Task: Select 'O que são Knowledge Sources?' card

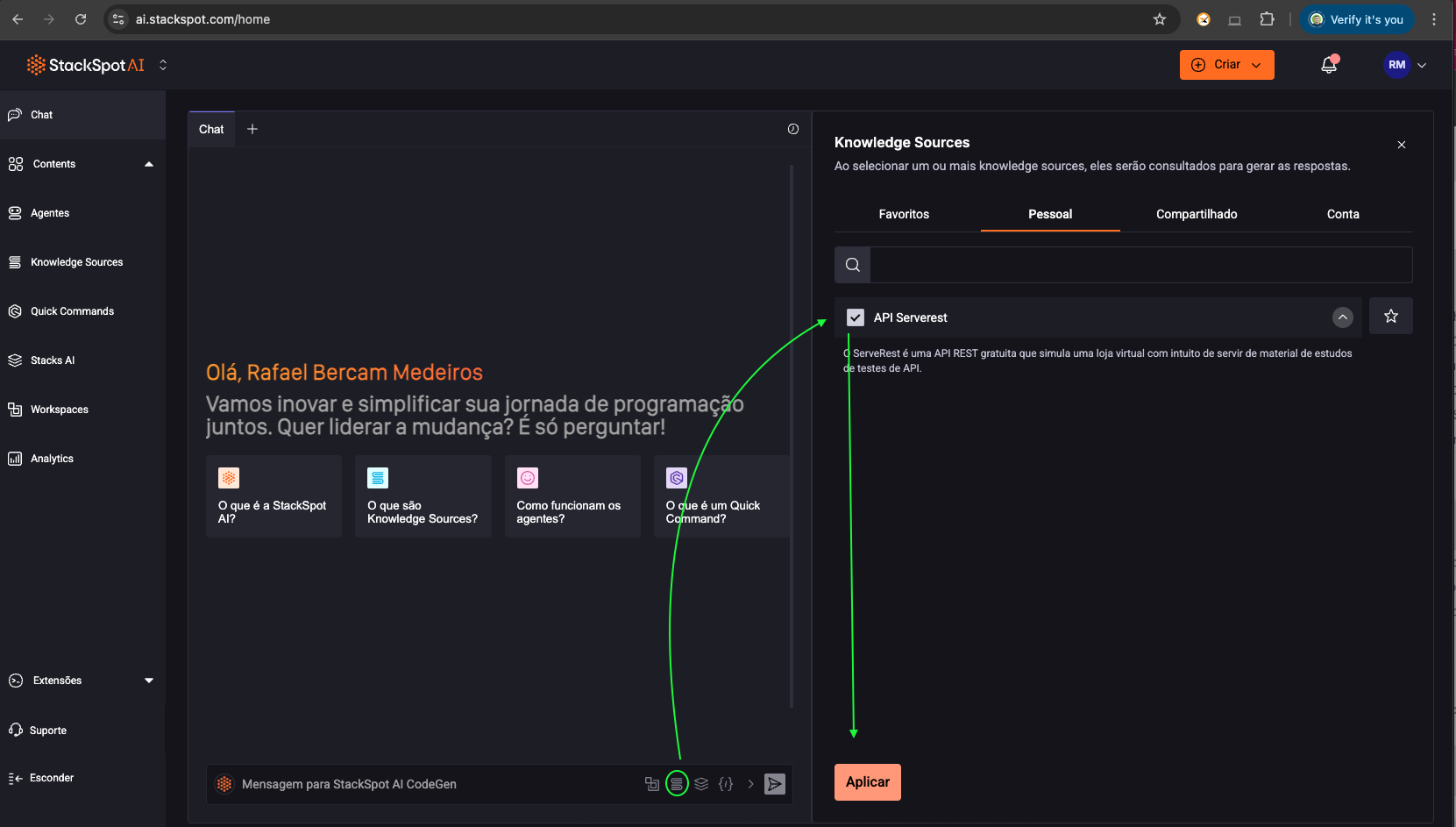Action: pyautogui.click(x=423, y=496)
